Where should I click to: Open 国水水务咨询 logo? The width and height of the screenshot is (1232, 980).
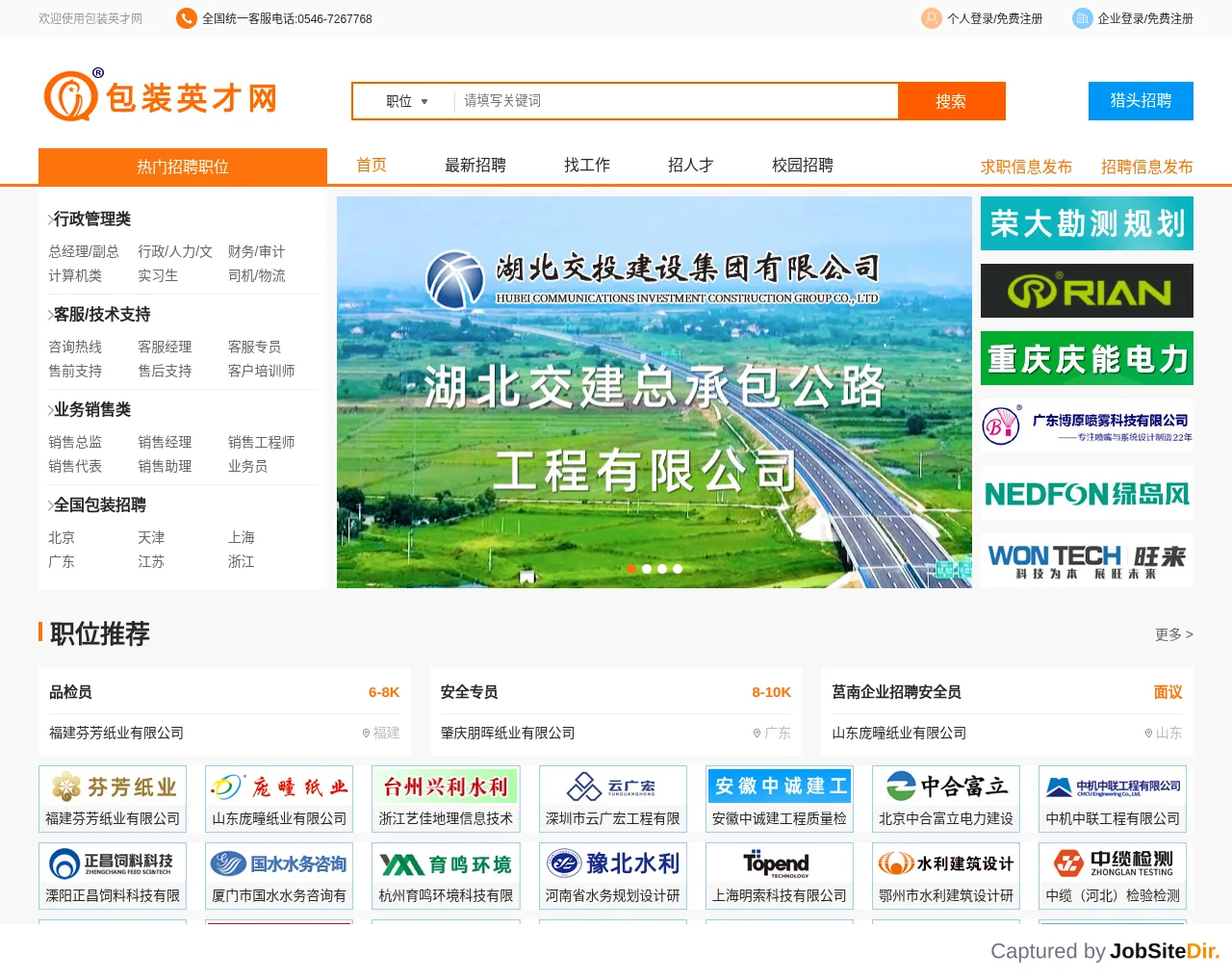coord(279,864)
